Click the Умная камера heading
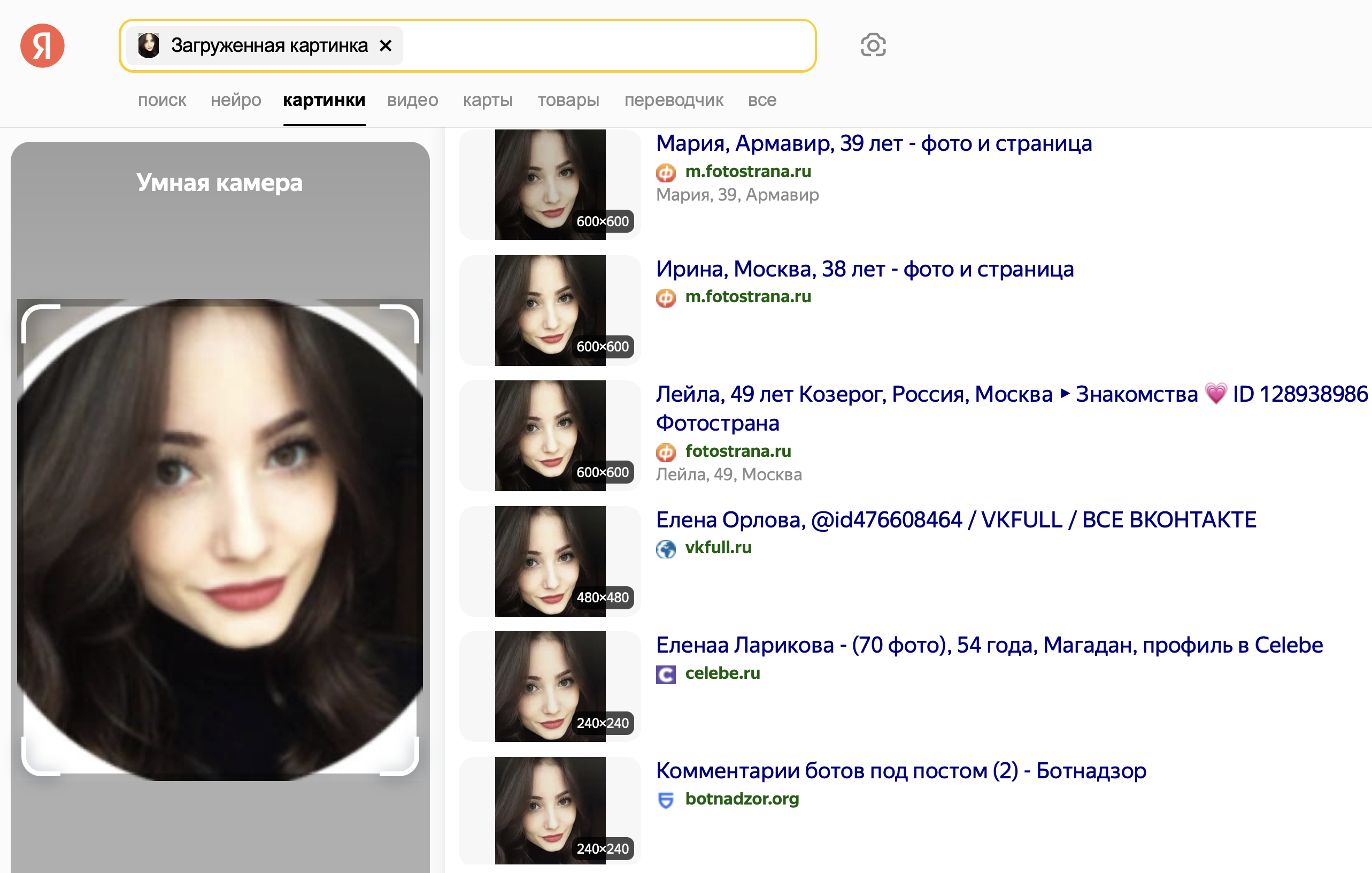 coord(219,182)
